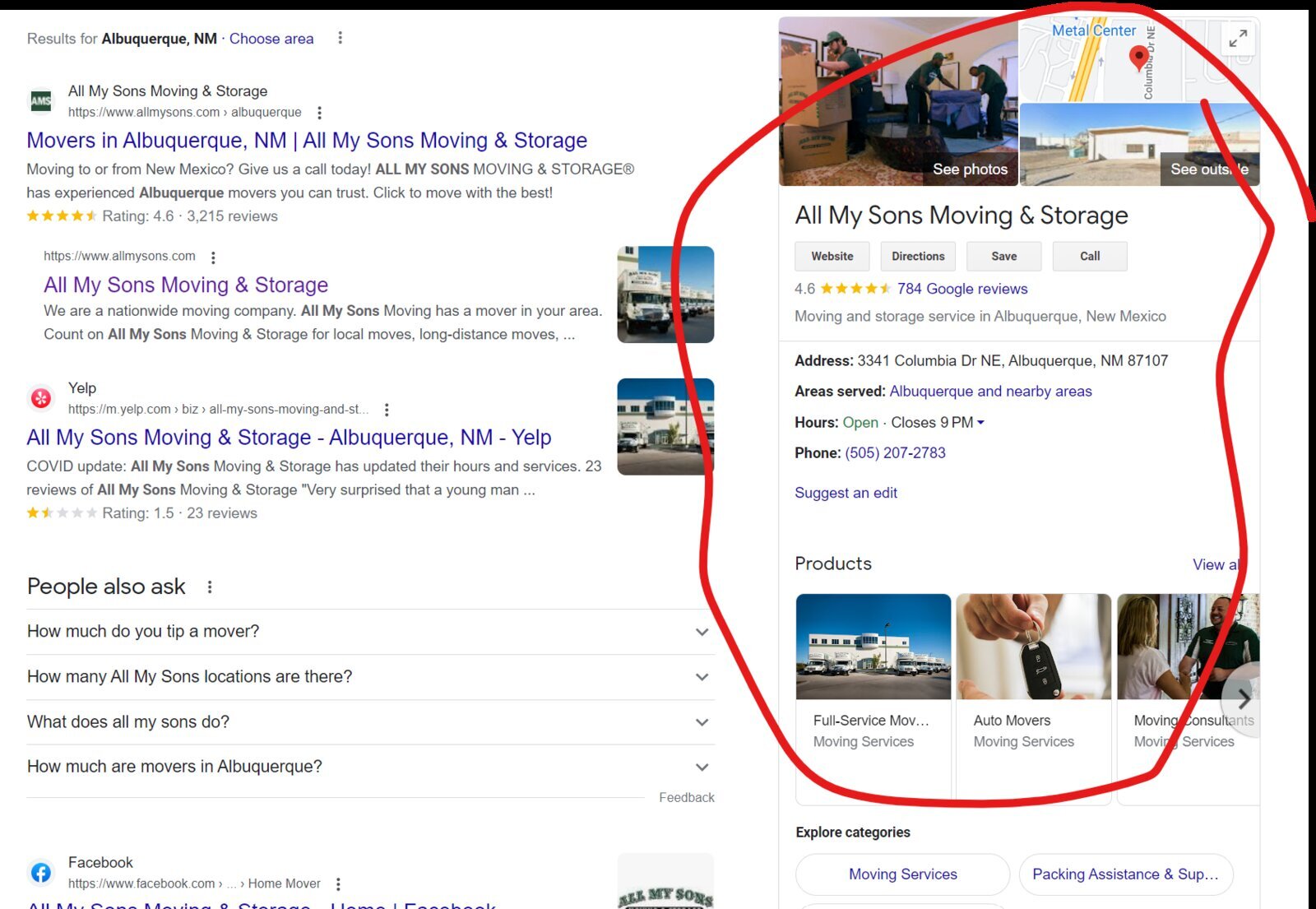
Task: Click truck fleet thumbnail beside allmysons.com sub-result
Action: tap(665, 294)
